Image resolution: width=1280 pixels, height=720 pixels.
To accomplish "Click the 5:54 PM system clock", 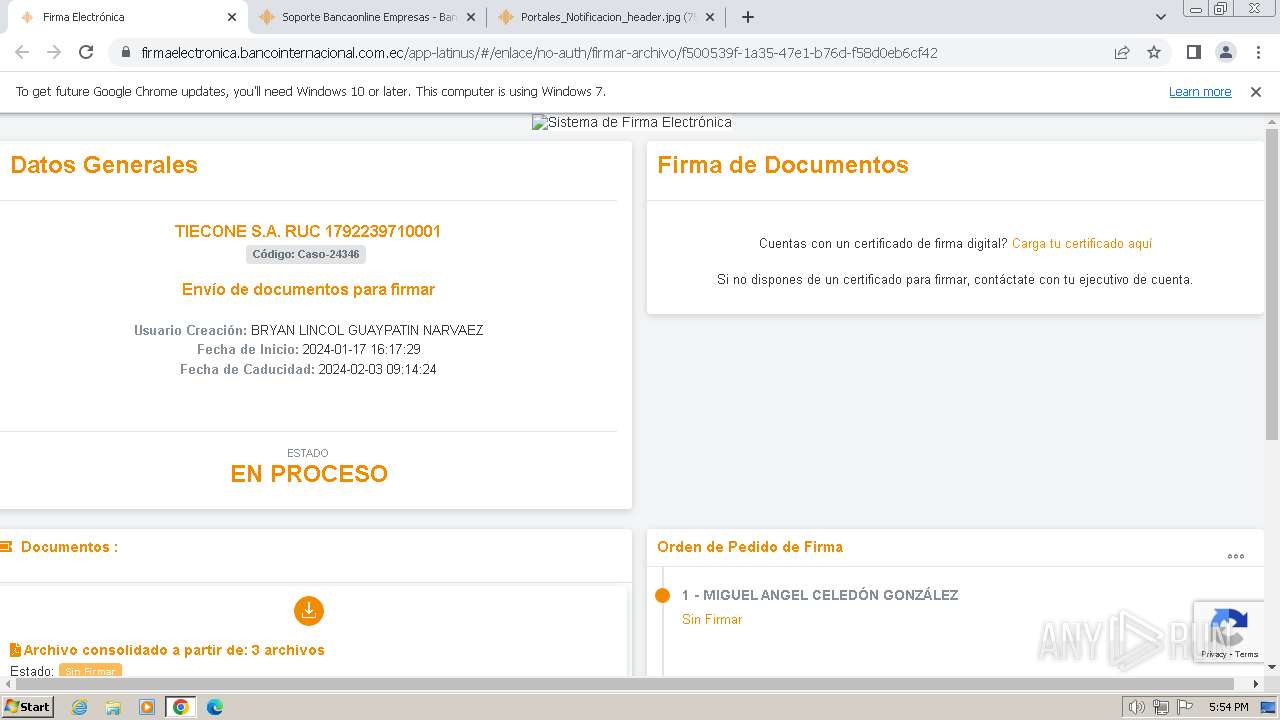I will point(1228,707).
